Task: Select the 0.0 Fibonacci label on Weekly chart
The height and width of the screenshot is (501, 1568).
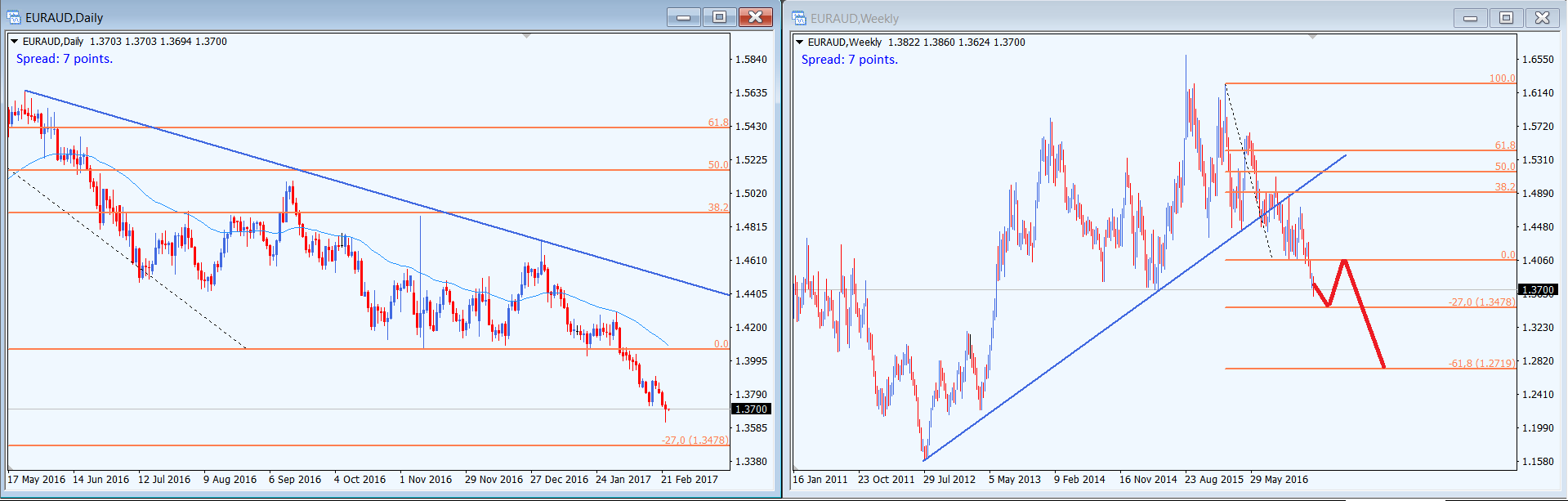Action: click(1508, 255)
